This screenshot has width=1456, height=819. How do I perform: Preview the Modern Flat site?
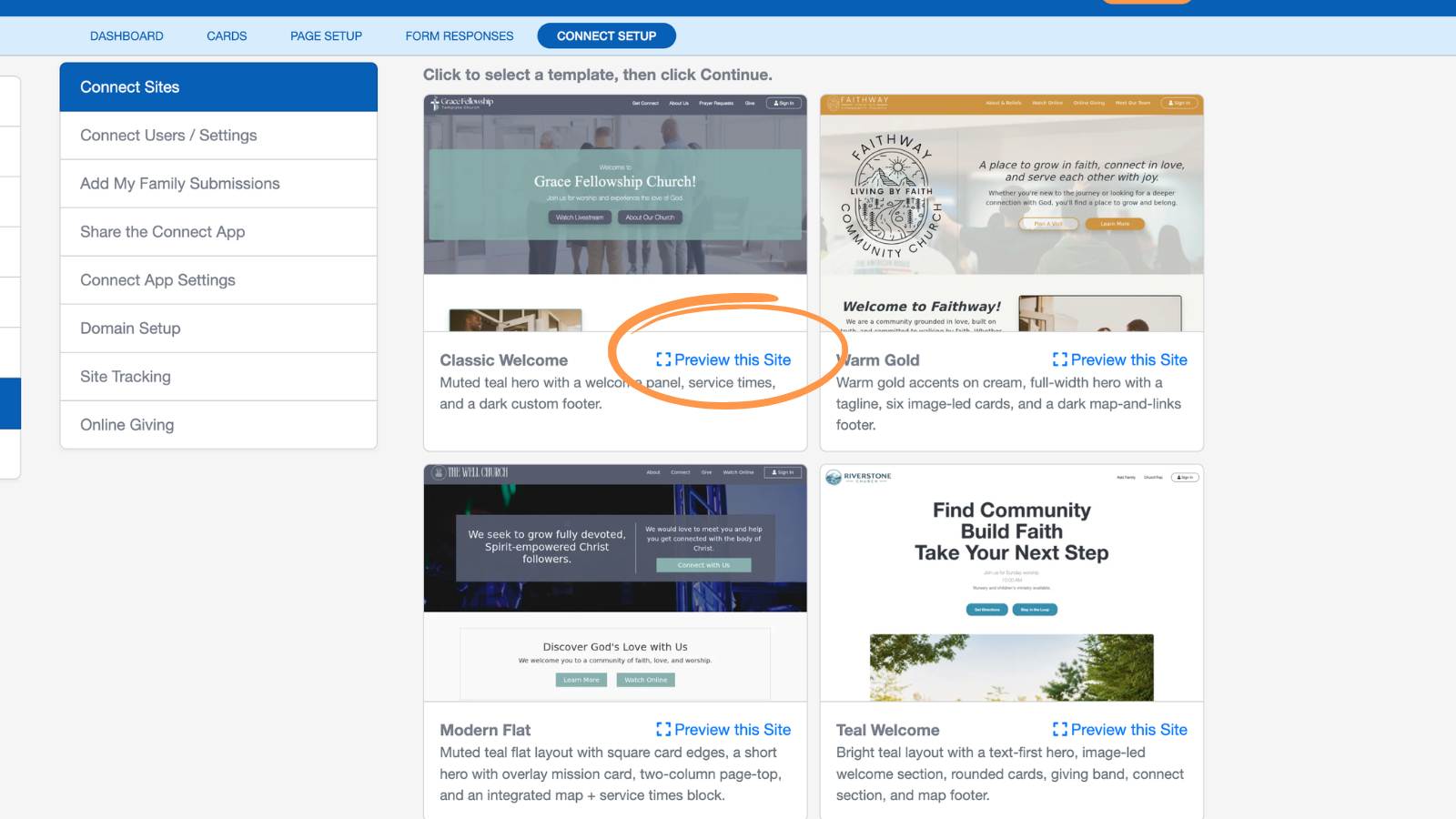[x=723, y=730]
